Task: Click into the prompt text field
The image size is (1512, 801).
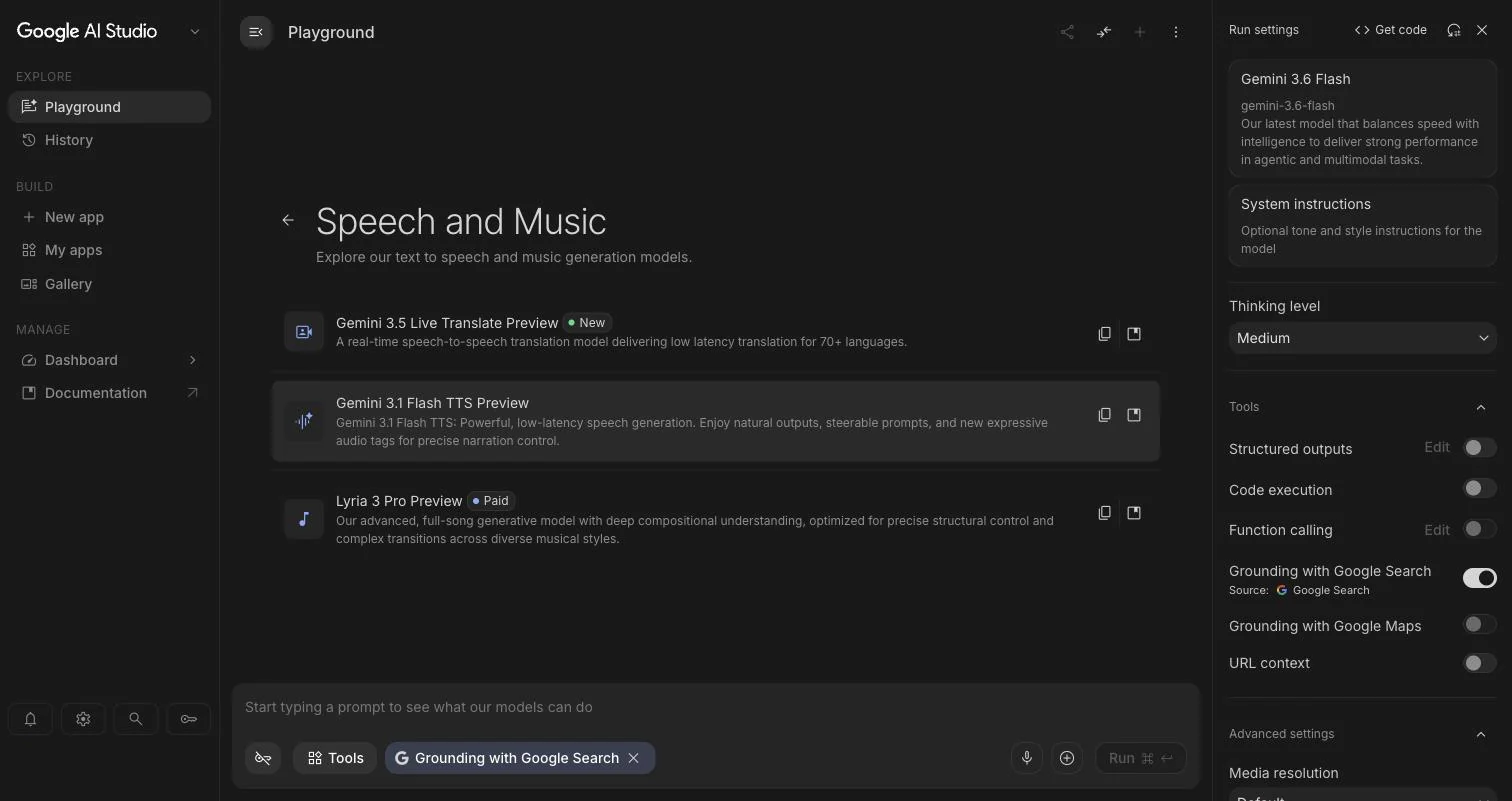Action: click(x=716, y=707)
